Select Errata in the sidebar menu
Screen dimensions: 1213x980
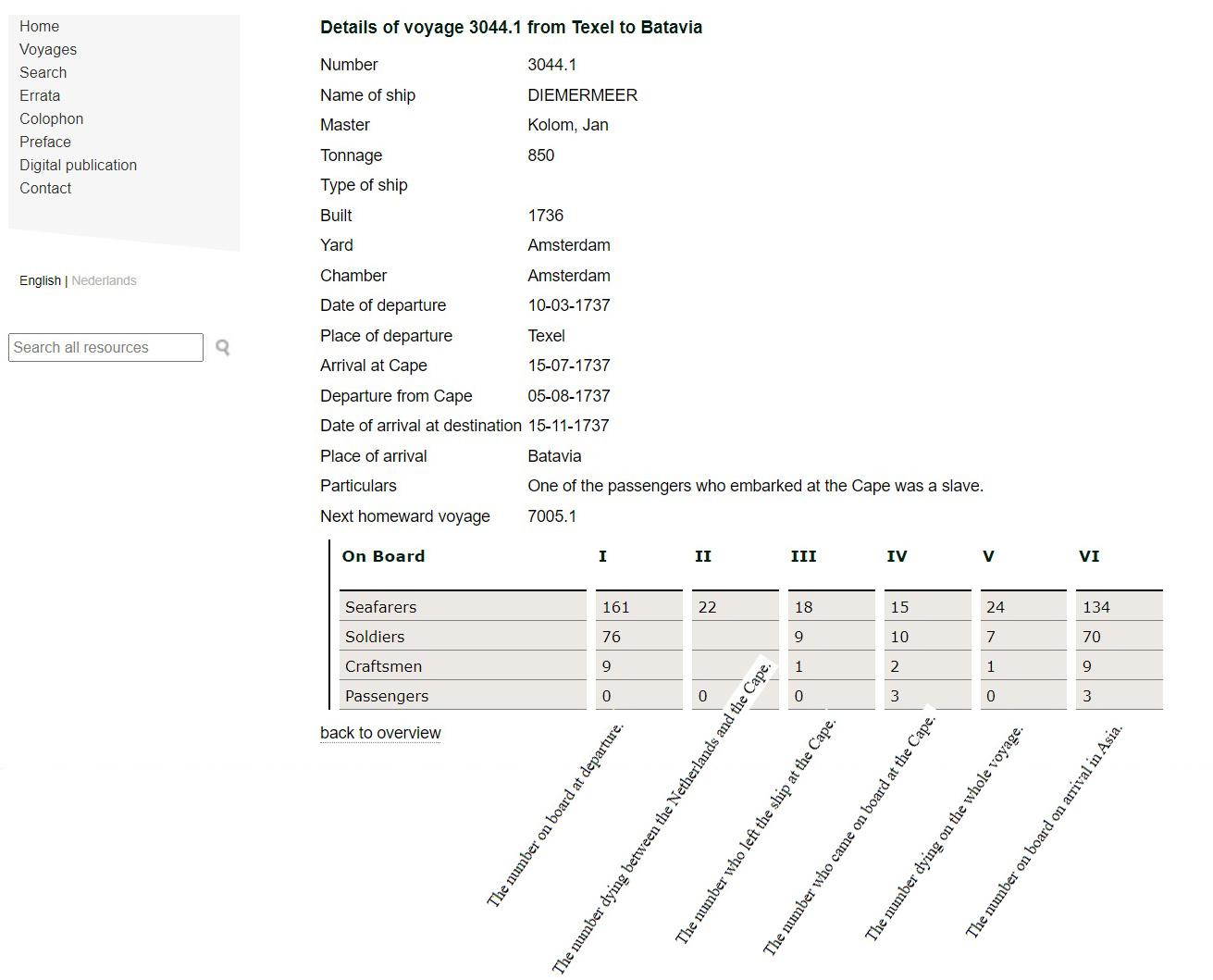coord(40,95)
